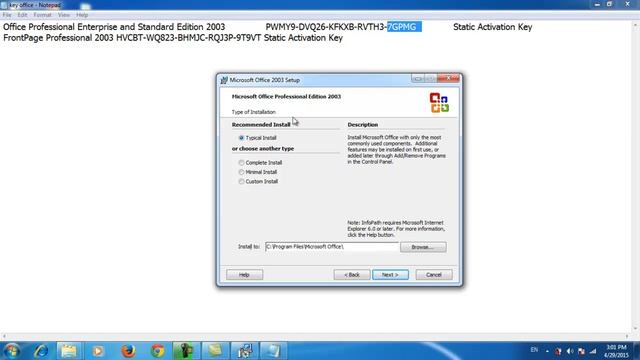Choose the Minimal Install option
The width and height of the screenshot is (640, 360).
click(241, 172)
